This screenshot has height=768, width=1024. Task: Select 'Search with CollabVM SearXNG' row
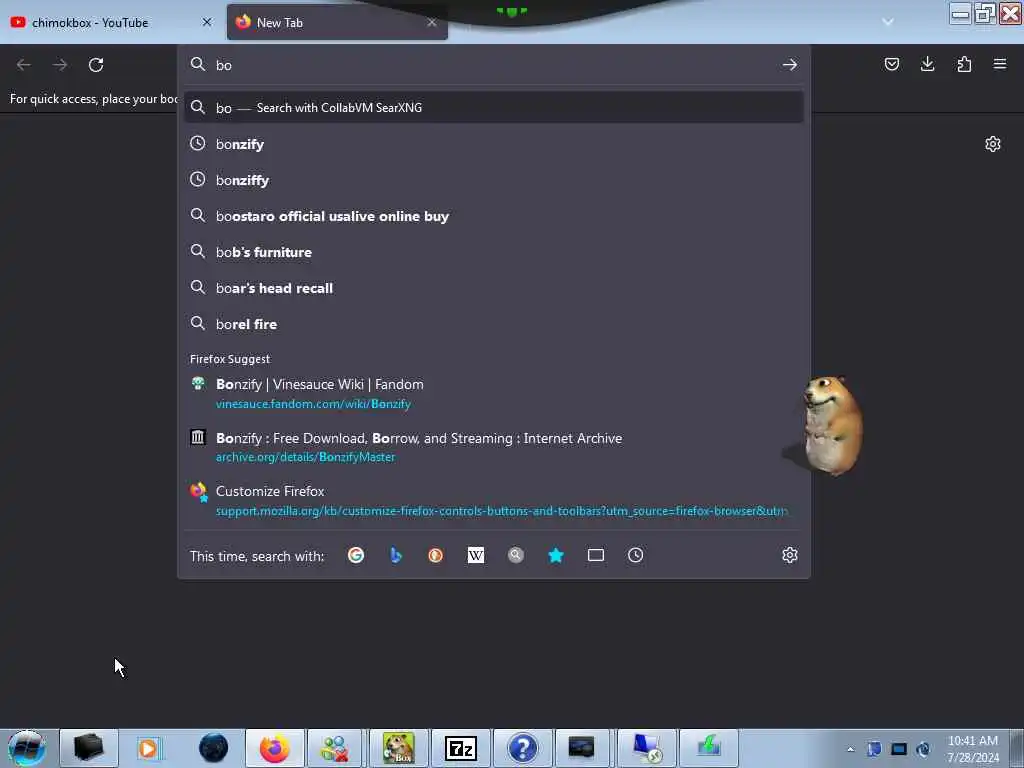[494, 107]
